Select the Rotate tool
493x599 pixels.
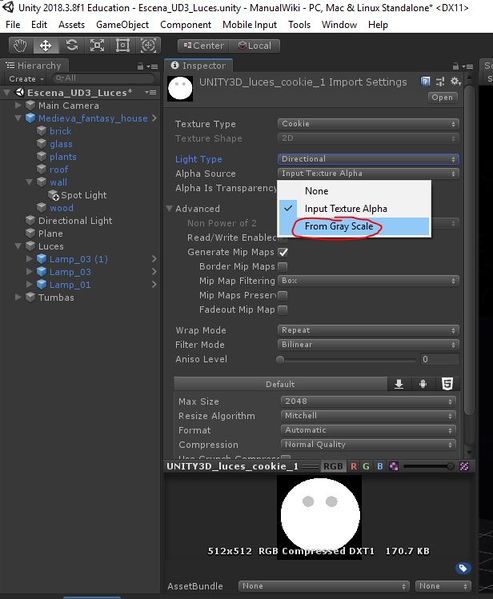(x=71, y=46)
